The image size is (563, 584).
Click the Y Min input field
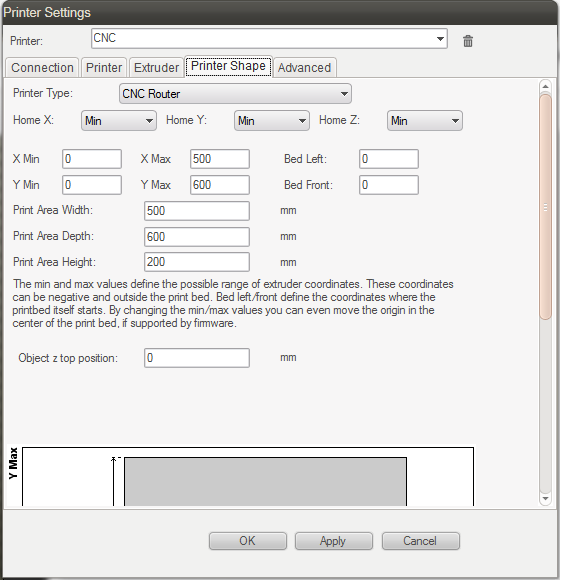(92, 186)
